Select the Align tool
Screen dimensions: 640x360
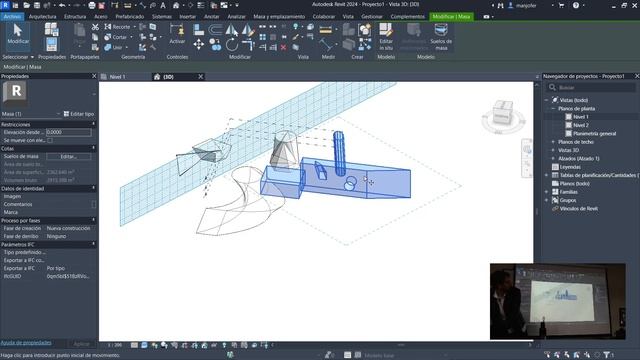[199, 30]
